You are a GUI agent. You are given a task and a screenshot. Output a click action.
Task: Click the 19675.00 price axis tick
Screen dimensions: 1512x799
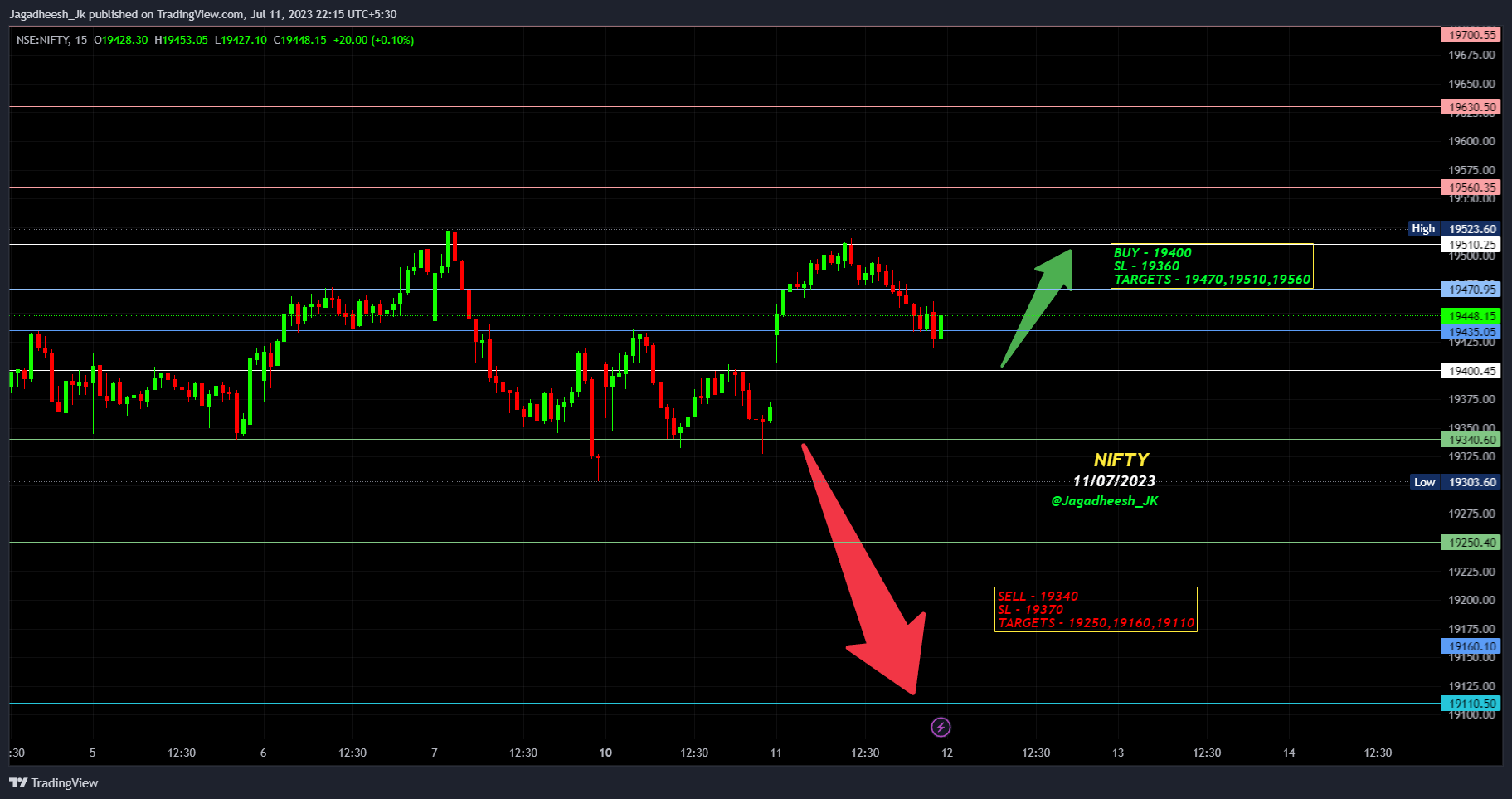pos(1471,55)
